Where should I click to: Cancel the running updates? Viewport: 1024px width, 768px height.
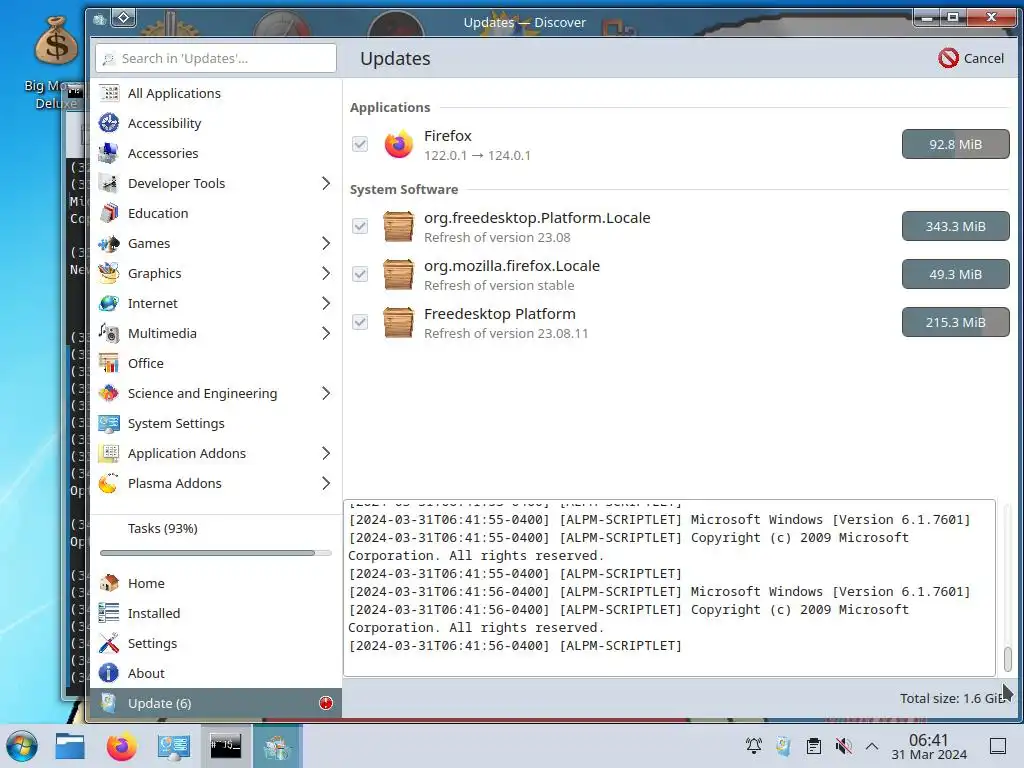click(971, 58)
